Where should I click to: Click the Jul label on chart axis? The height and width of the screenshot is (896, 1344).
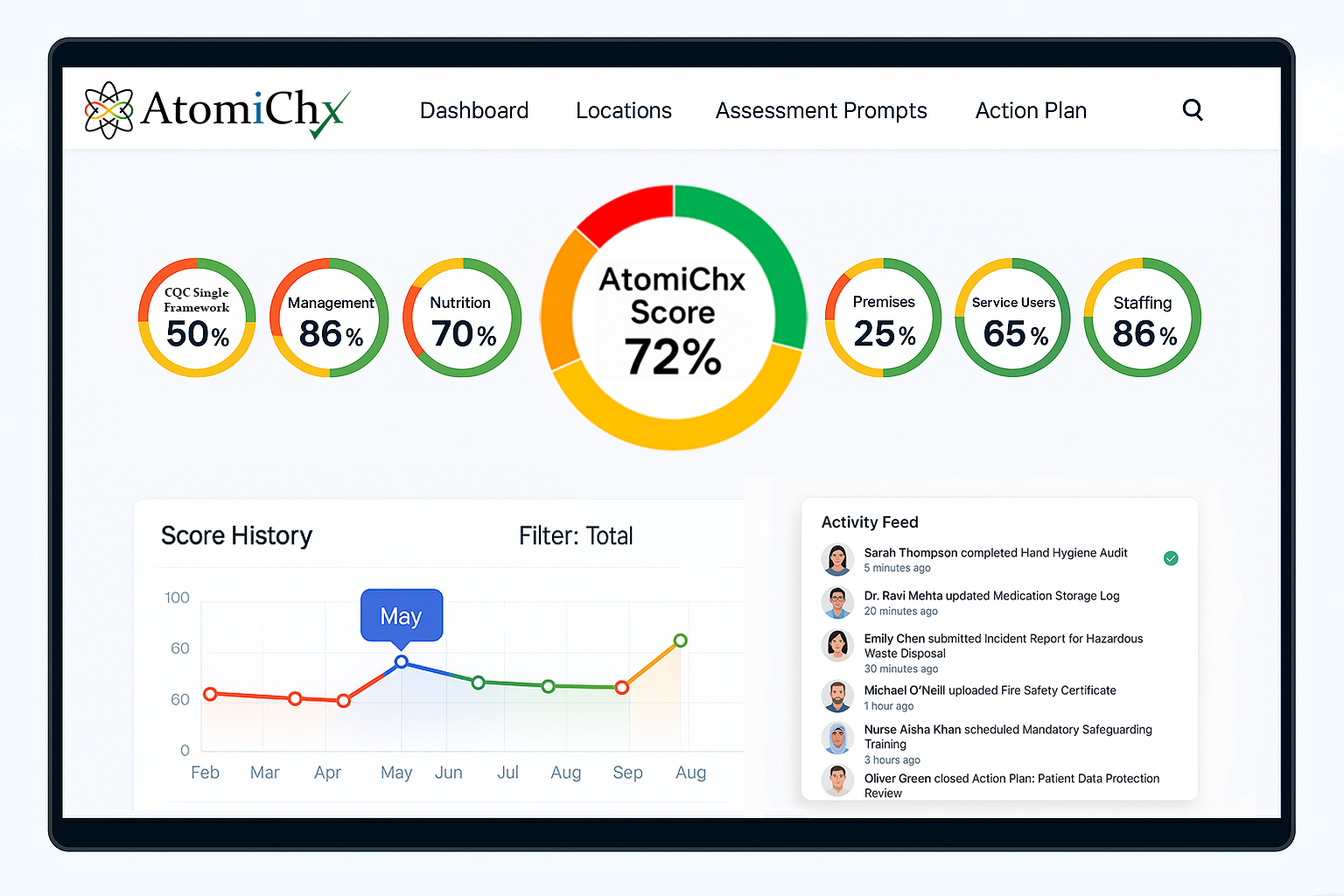pos(507,773)
